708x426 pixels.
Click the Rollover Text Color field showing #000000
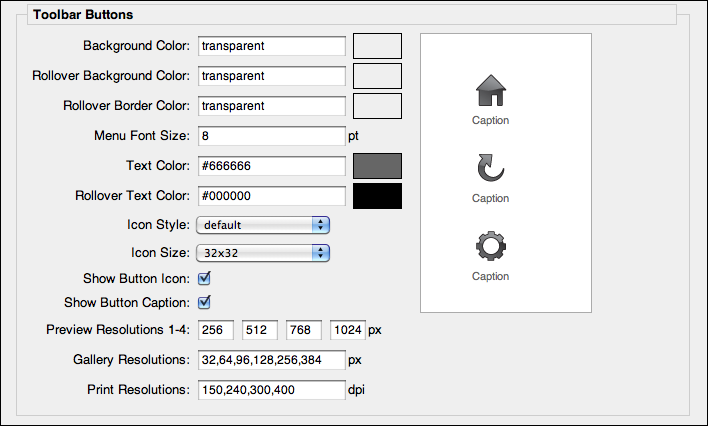[272, 196]
